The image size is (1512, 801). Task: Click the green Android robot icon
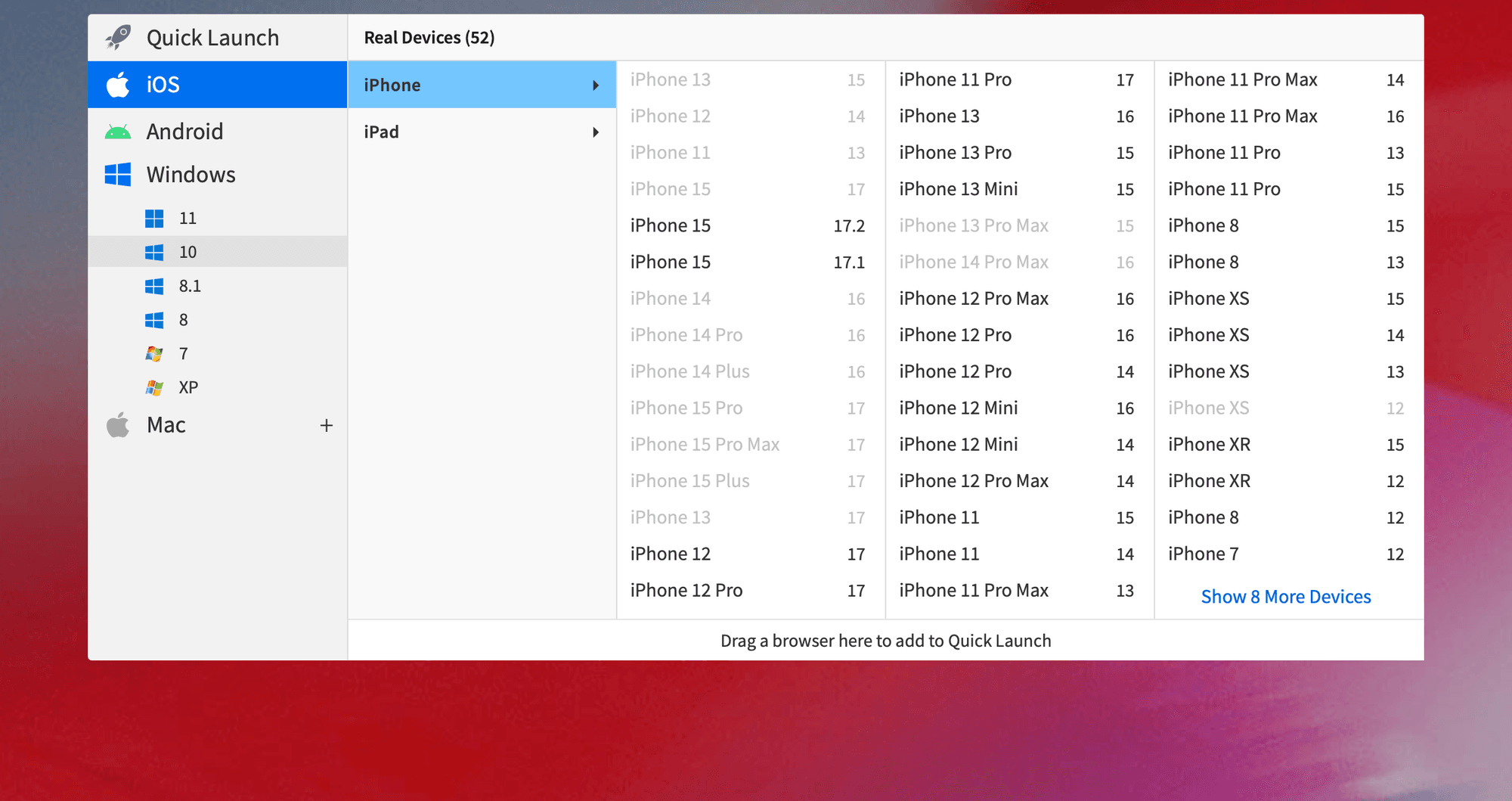point(118,132)
